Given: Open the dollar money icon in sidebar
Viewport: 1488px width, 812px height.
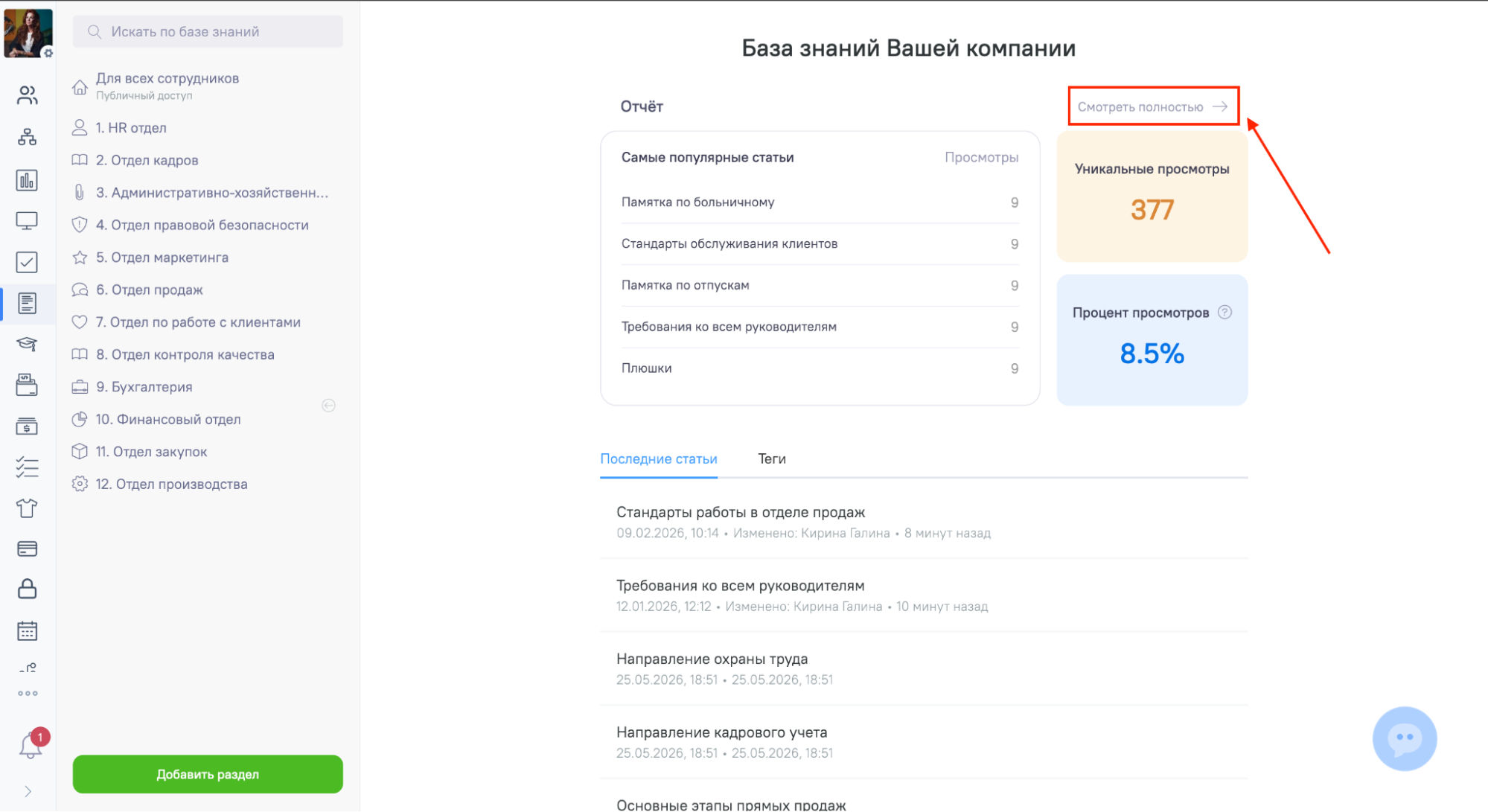Looking at the screenshot, I should 28,426.
